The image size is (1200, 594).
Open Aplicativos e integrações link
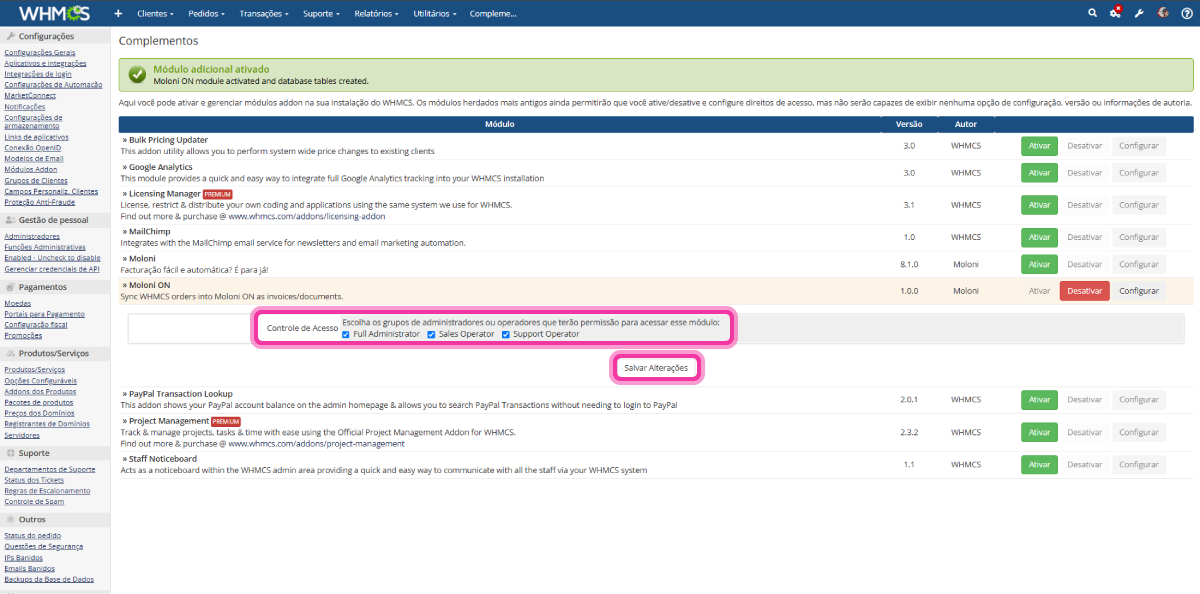click(x=45, y=63)
